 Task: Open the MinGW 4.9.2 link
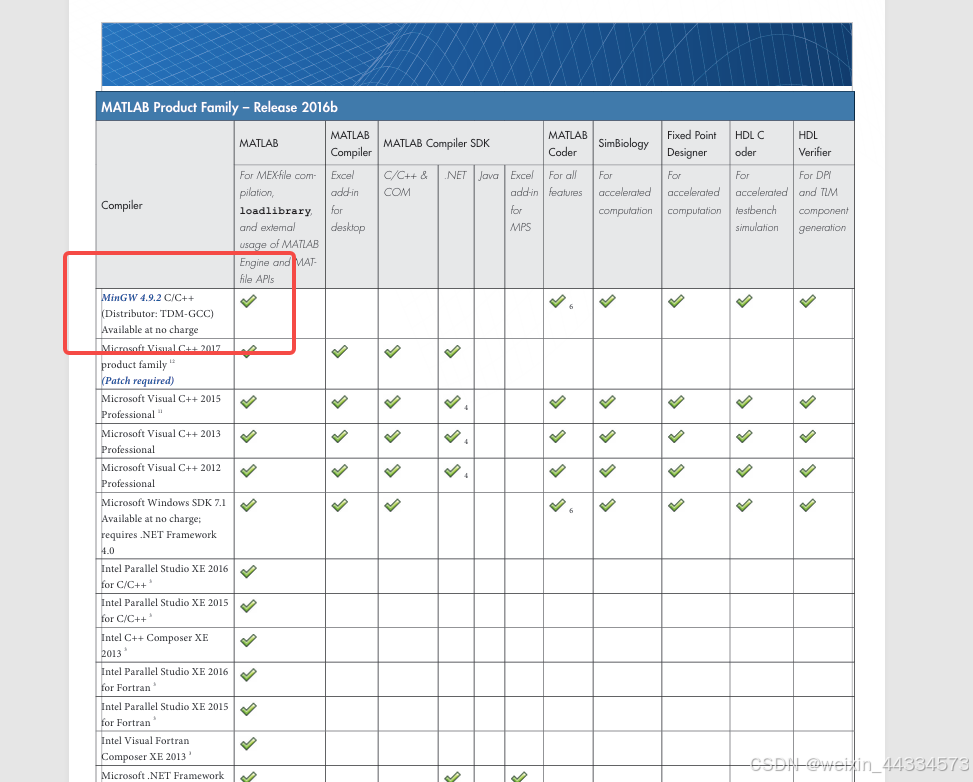(131, 298)
